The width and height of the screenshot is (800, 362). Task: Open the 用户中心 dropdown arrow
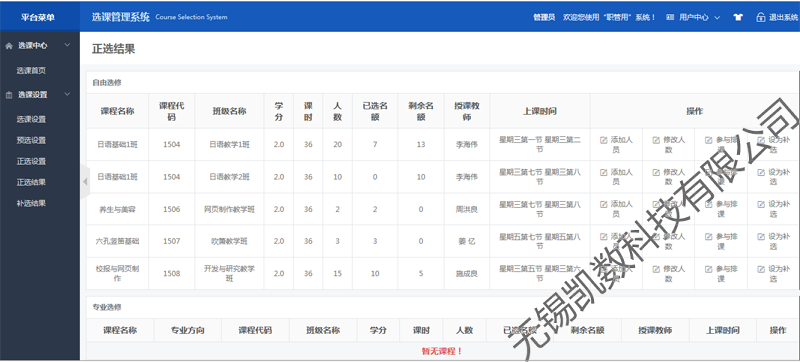pos(717,17)
